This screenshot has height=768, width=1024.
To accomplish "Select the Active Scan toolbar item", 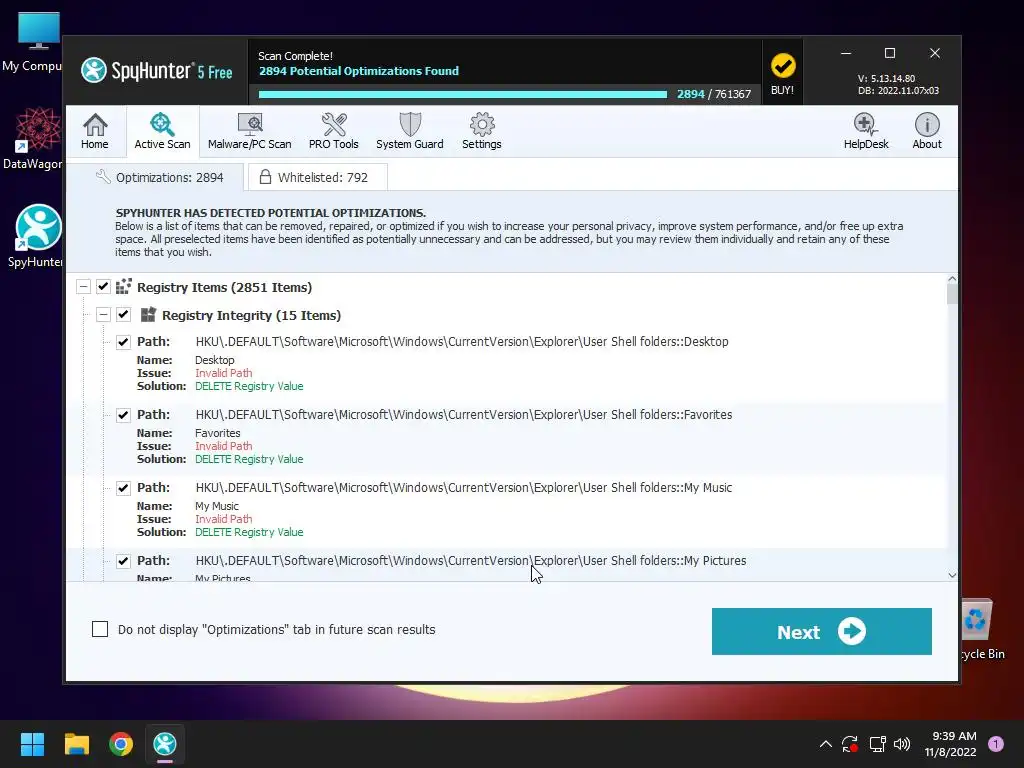I will (162, 131).
